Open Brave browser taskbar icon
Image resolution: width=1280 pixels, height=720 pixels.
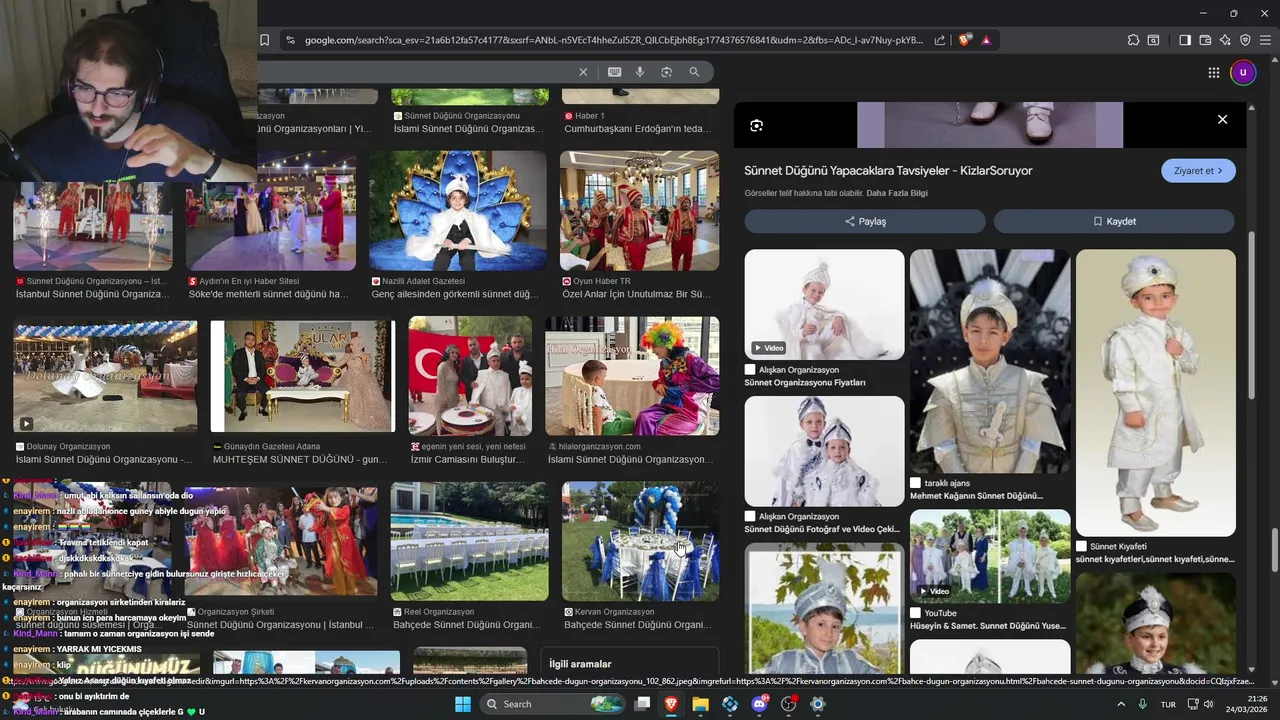click(x=671, y=704)
